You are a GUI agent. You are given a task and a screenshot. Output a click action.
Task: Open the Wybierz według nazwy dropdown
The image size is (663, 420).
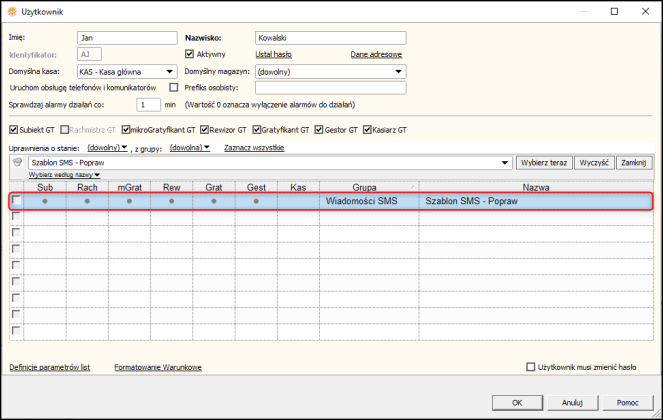(x=64, y=175)
